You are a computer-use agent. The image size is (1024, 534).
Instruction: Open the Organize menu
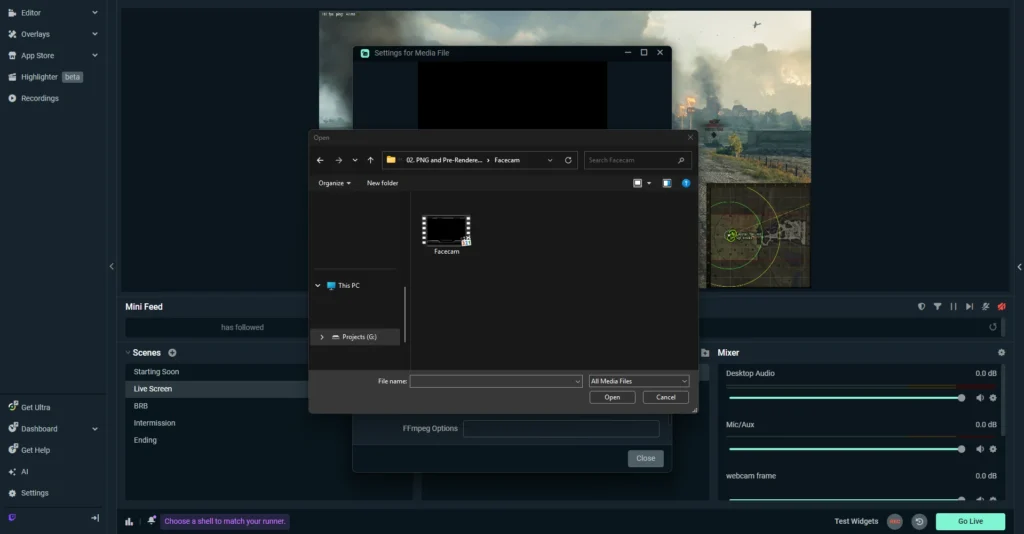334,183
